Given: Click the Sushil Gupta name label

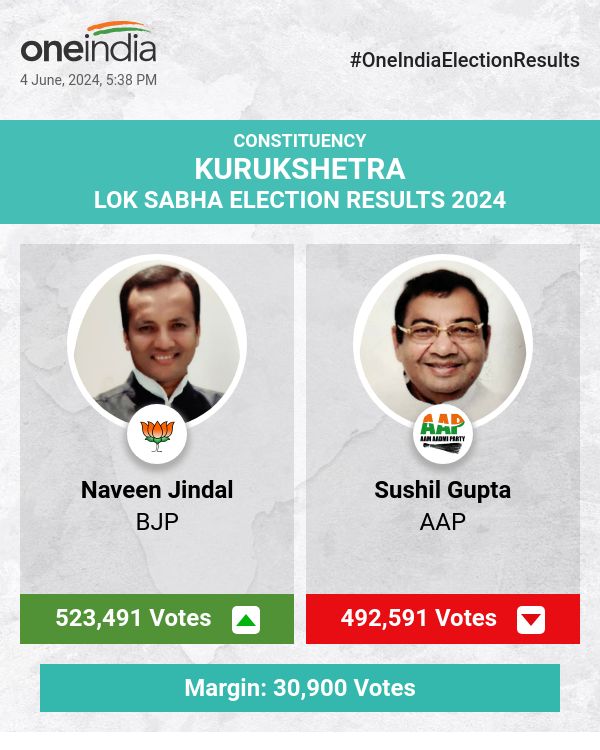Looking at the screenshot, I should [x=443, y=490].
